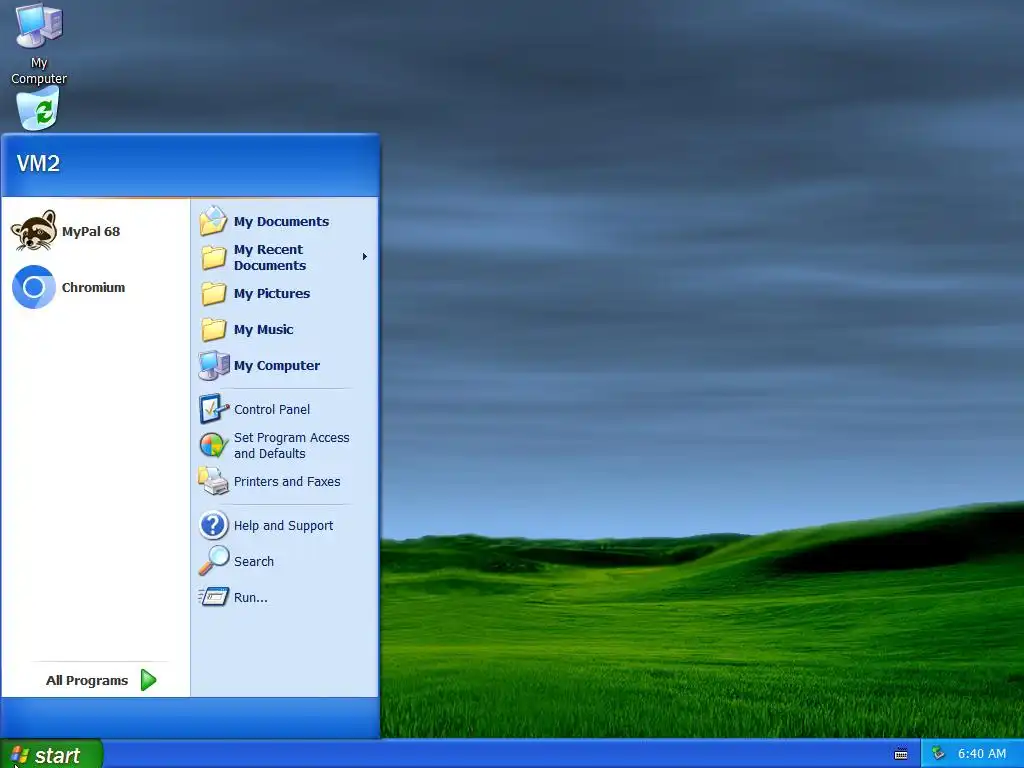Open the Printers and Faxes entry

click(287, 481)
